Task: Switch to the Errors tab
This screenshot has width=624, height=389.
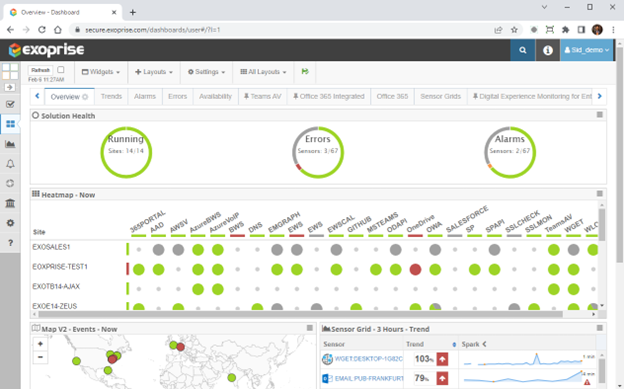Action: point(177,96)
